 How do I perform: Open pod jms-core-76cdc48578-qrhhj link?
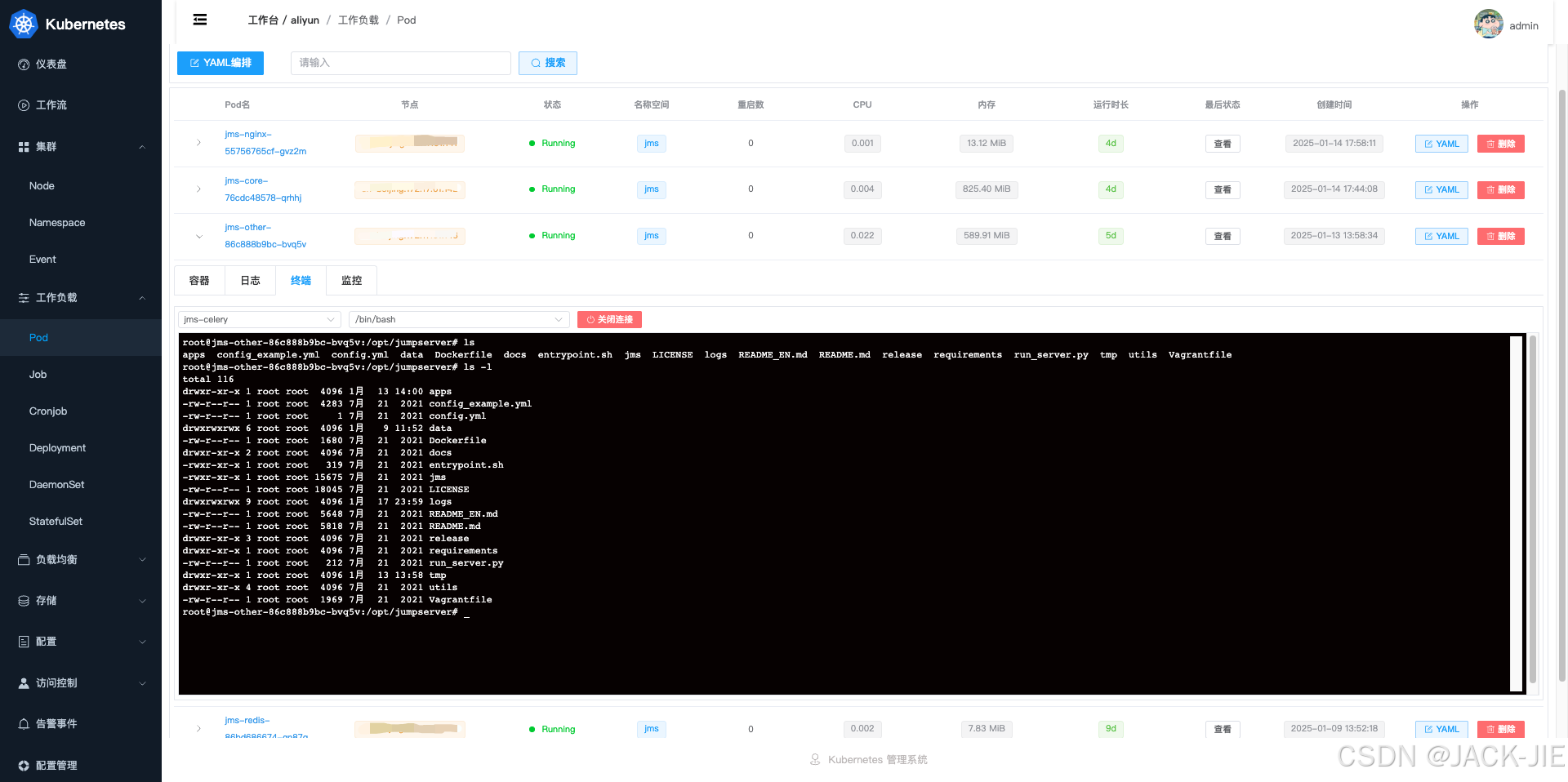point(263,189)
